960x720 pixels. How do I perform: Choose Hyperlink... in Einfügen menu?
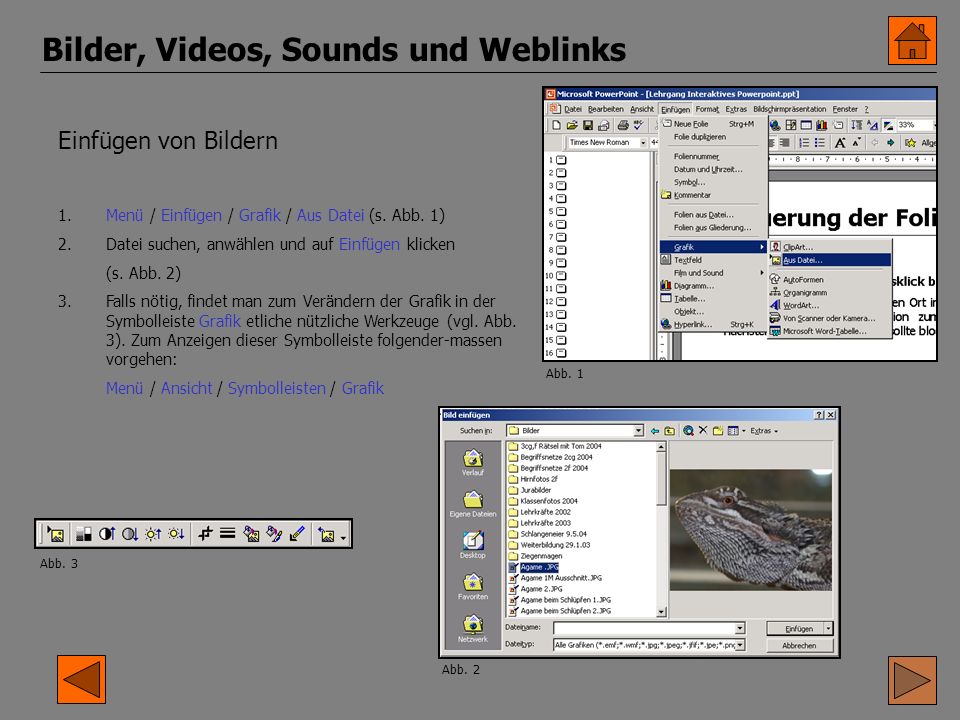click(713, 324)
